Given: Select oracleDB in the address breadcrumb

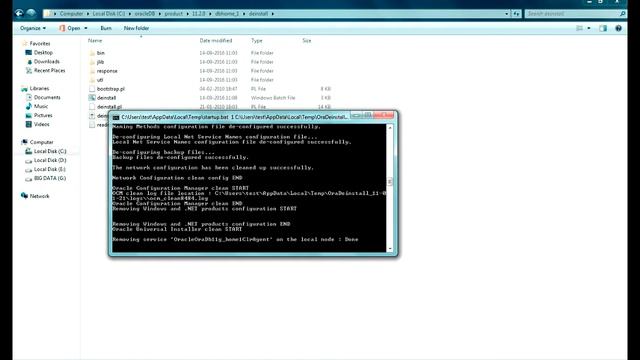Looking at the screenshot, I should tap(145, 14).
